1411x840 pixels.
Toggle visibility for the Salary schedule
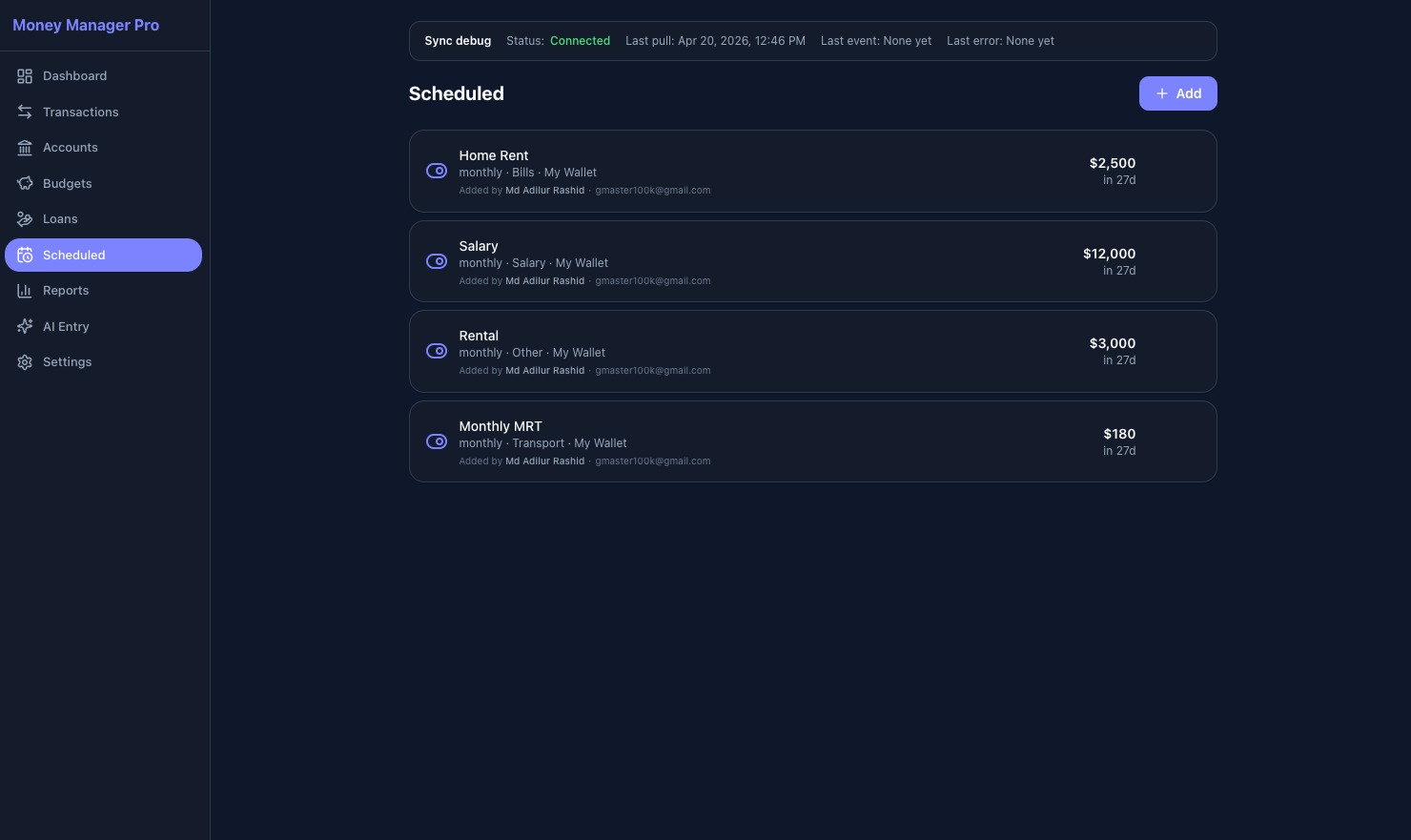click(437, 260)
